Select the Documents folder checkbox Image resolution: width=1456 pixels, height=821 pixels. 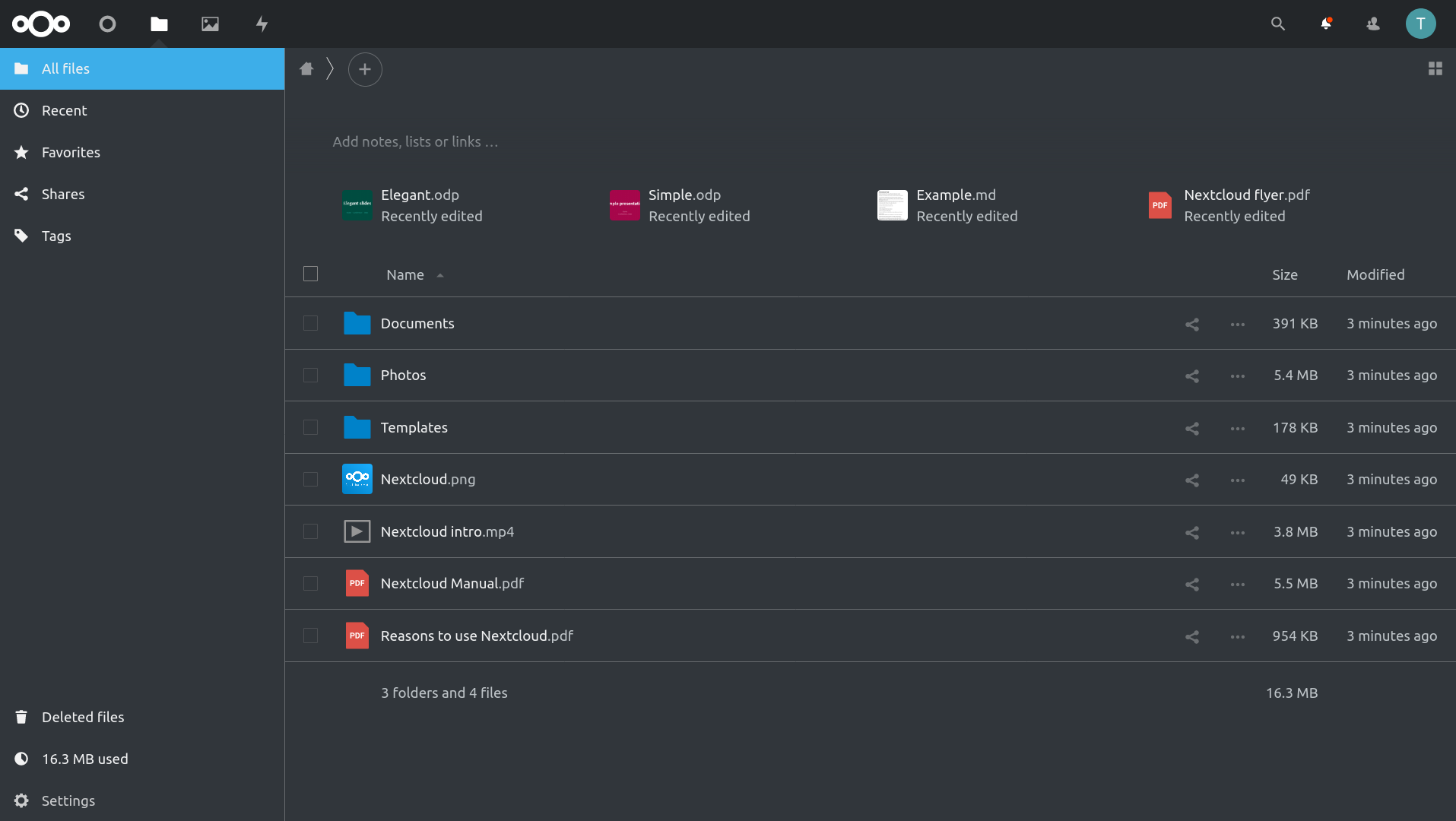point(310,323)
